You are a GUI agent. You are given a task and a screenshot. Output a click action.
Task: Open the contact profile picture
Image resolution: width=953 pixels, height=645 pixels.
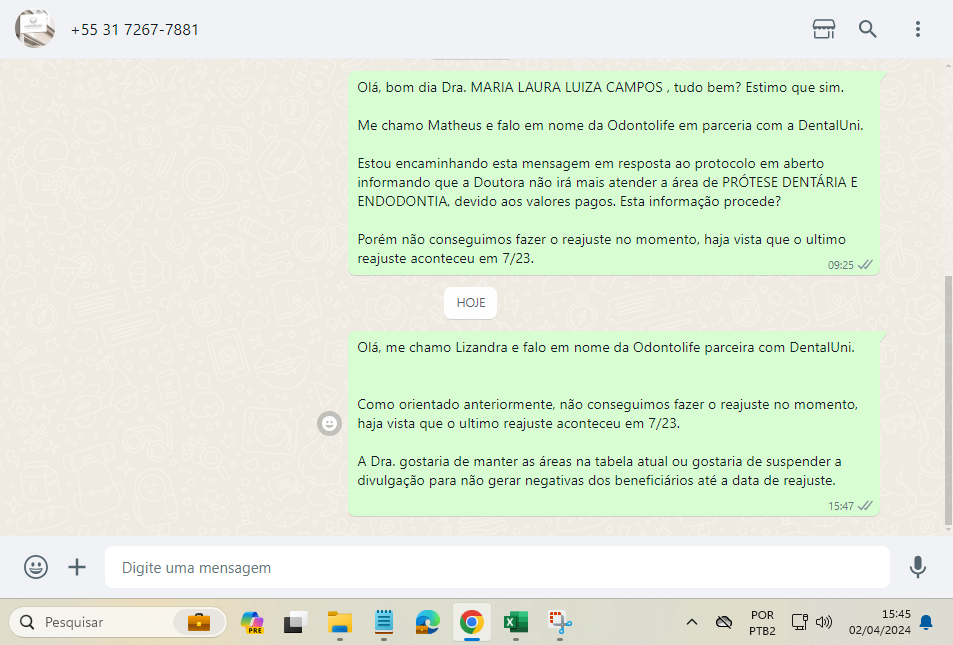35,29
